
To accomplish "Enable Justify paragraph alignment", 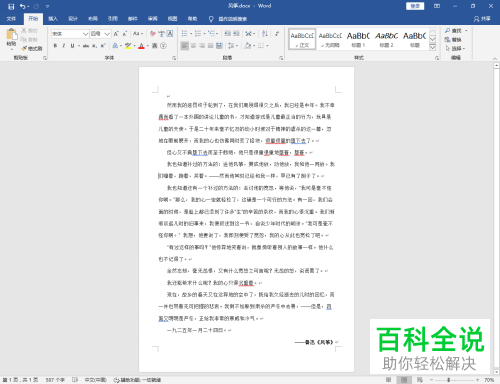I will tap(211, 46).
